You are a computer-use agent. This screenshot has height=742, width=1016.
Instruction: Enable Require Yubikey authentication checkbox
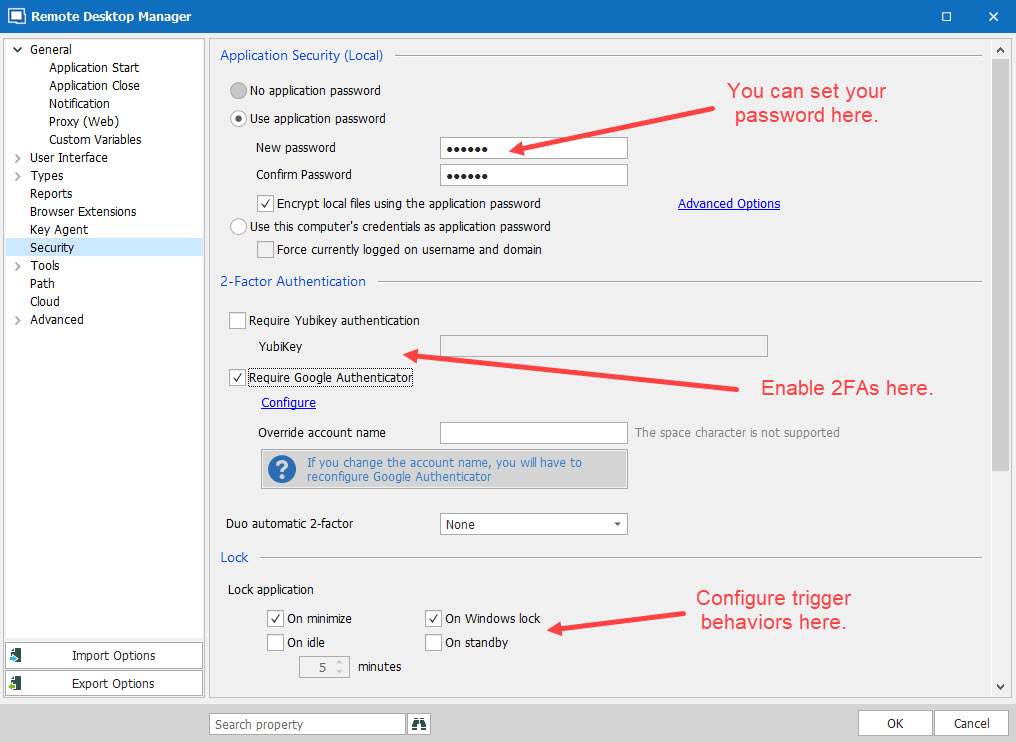(x=237, y=321)
